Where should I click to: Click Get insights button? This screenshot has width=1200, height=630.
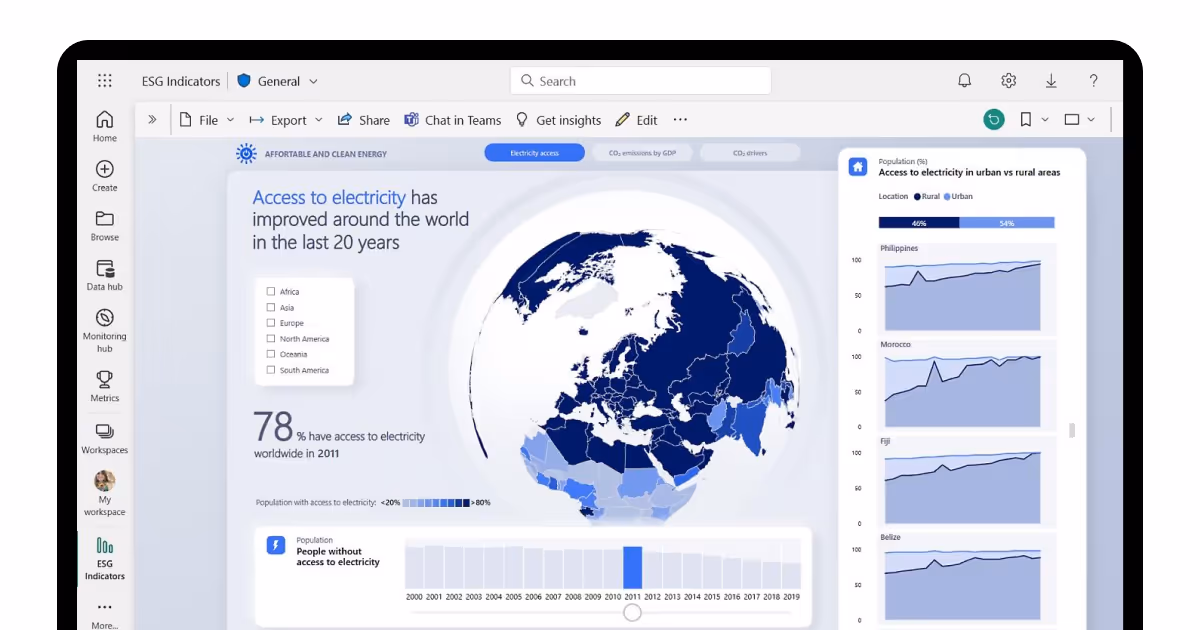(x=558, y=119)
